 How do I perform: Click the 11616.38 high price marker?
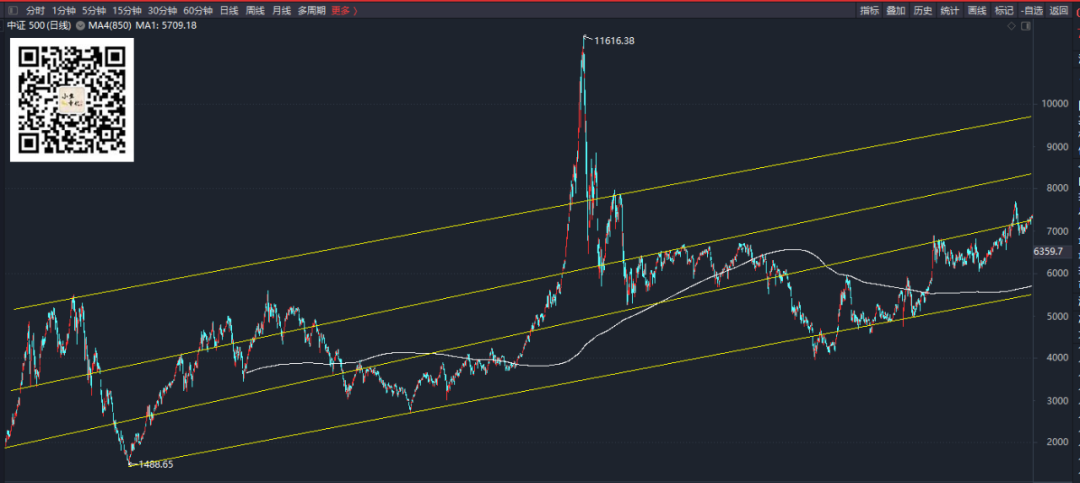coord(614,41)
